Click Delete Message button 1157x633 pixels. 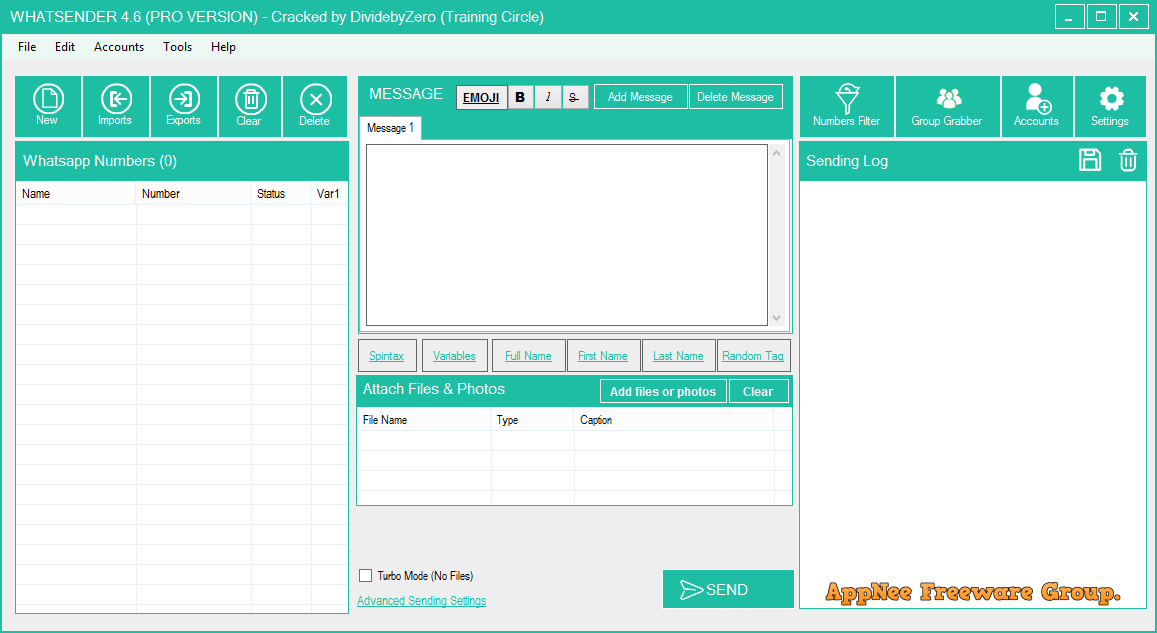click(736, 97)
